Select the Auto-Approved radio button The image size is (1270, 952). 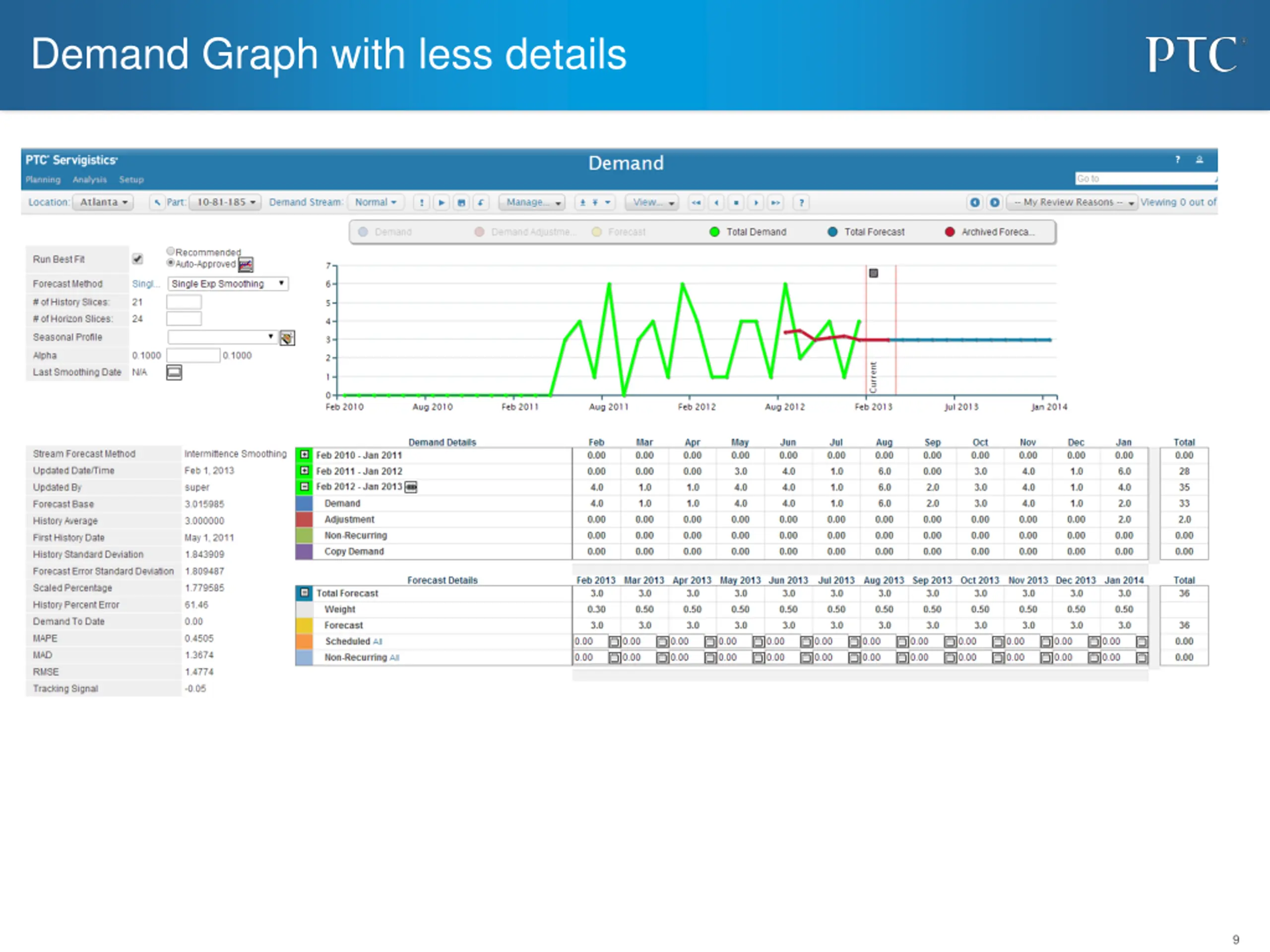171,263
